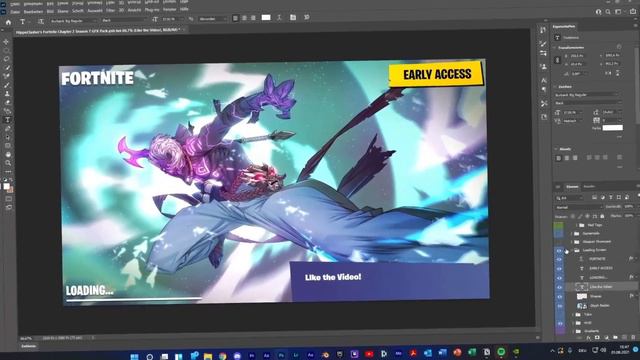640x360 pixels.
Task: Click text color swatch in options bar
Action: (266, 18)
